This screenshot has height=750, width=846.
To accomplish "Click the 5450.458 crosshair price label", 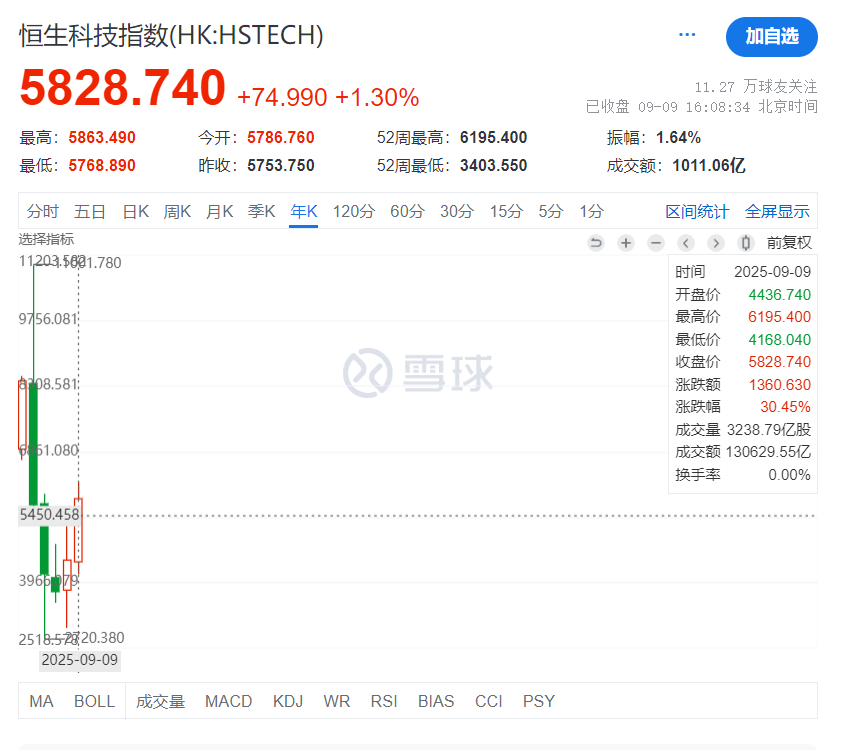I will coord(49,515).
